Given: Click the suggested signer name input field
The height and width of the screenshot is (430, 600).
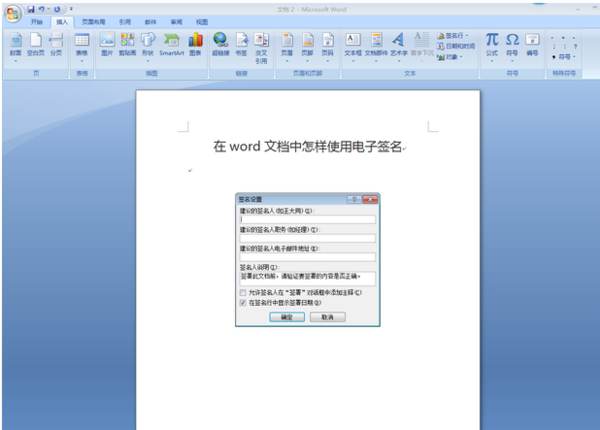Looking at the screenshot, I should [307, 219].
